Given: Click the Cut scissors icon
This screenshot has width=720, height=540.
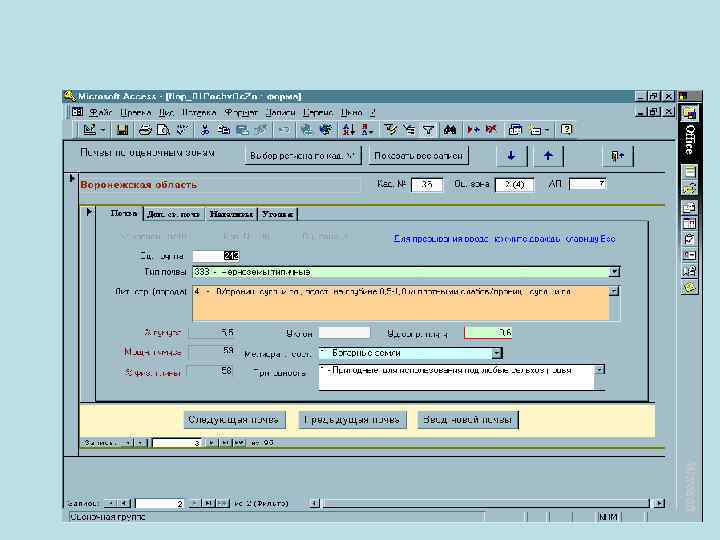Looking at the screenshot, I should click(x=205, y=130).
